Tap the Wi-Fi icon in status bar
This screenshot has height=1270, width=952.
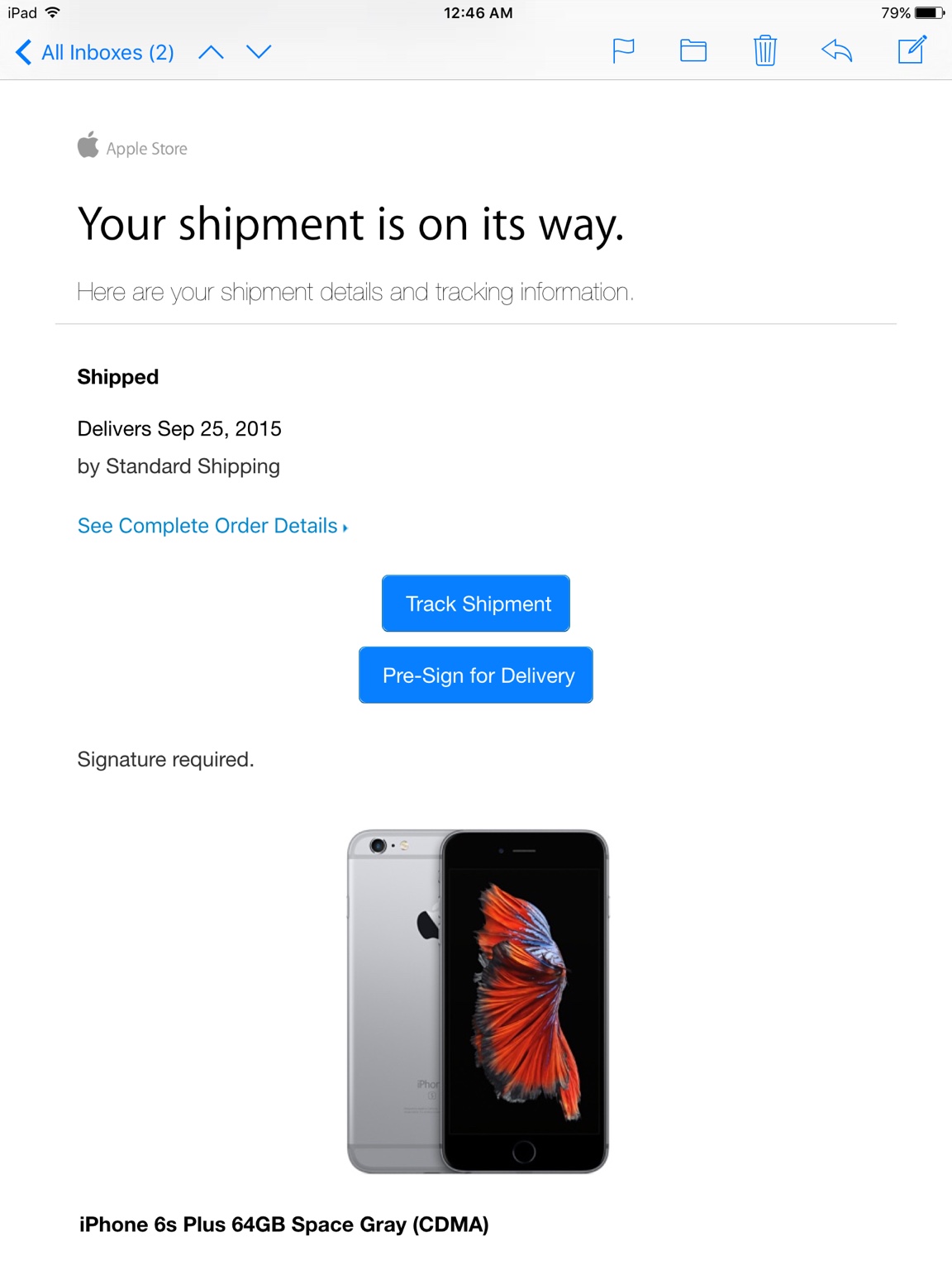coord(53,12)
